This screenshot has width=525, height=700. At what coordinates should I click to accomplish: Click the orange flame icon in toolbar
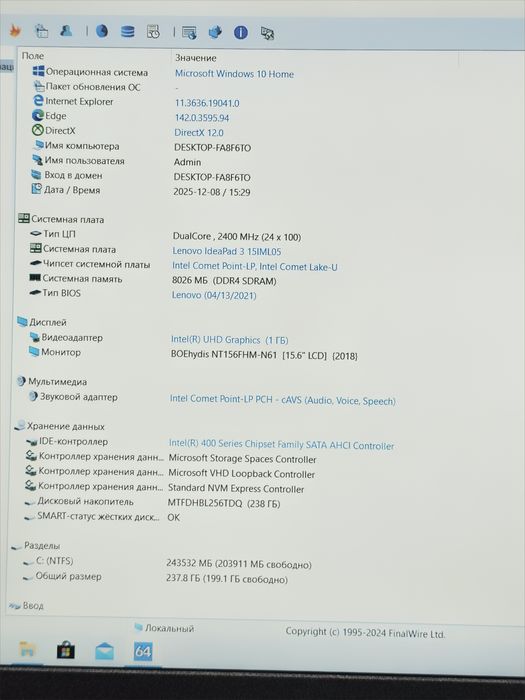click(x=16, y=30)
